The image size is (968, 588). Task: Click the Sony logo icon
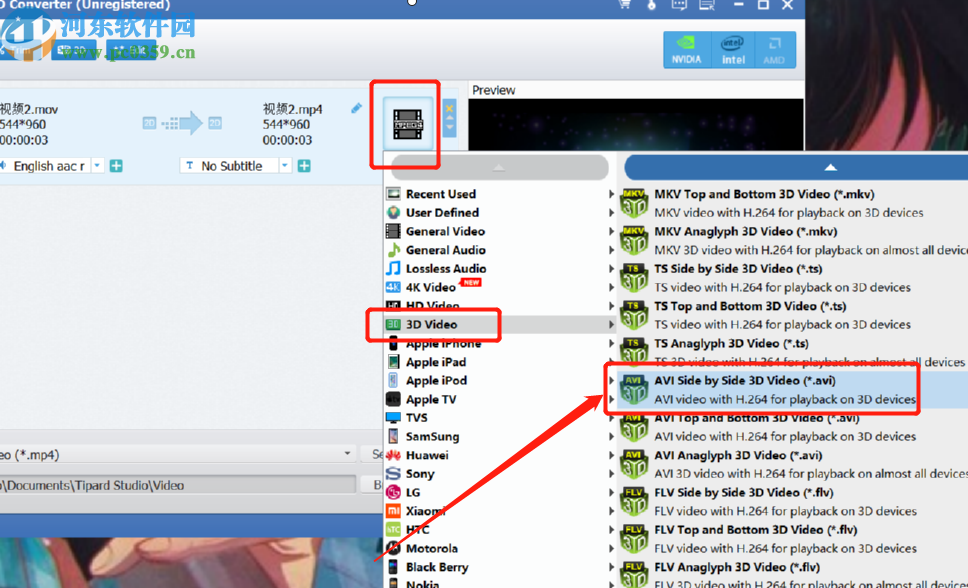[393, 474]
